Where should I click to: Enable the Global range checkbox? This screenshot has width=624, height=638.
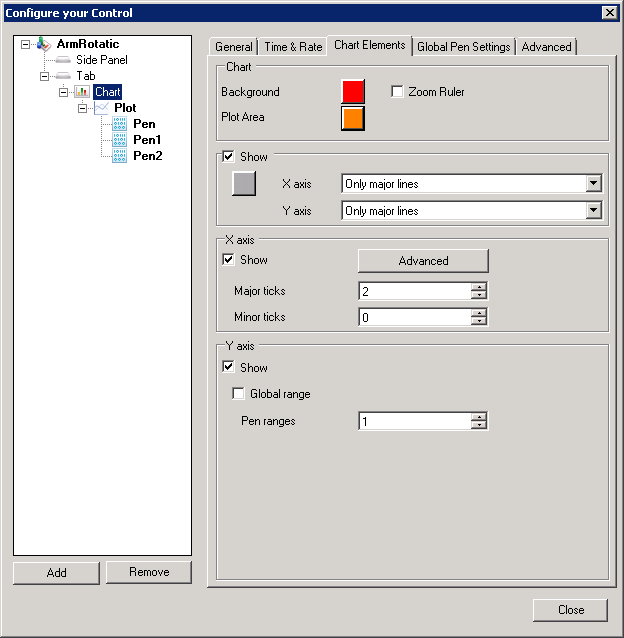(x=238, y=394)
